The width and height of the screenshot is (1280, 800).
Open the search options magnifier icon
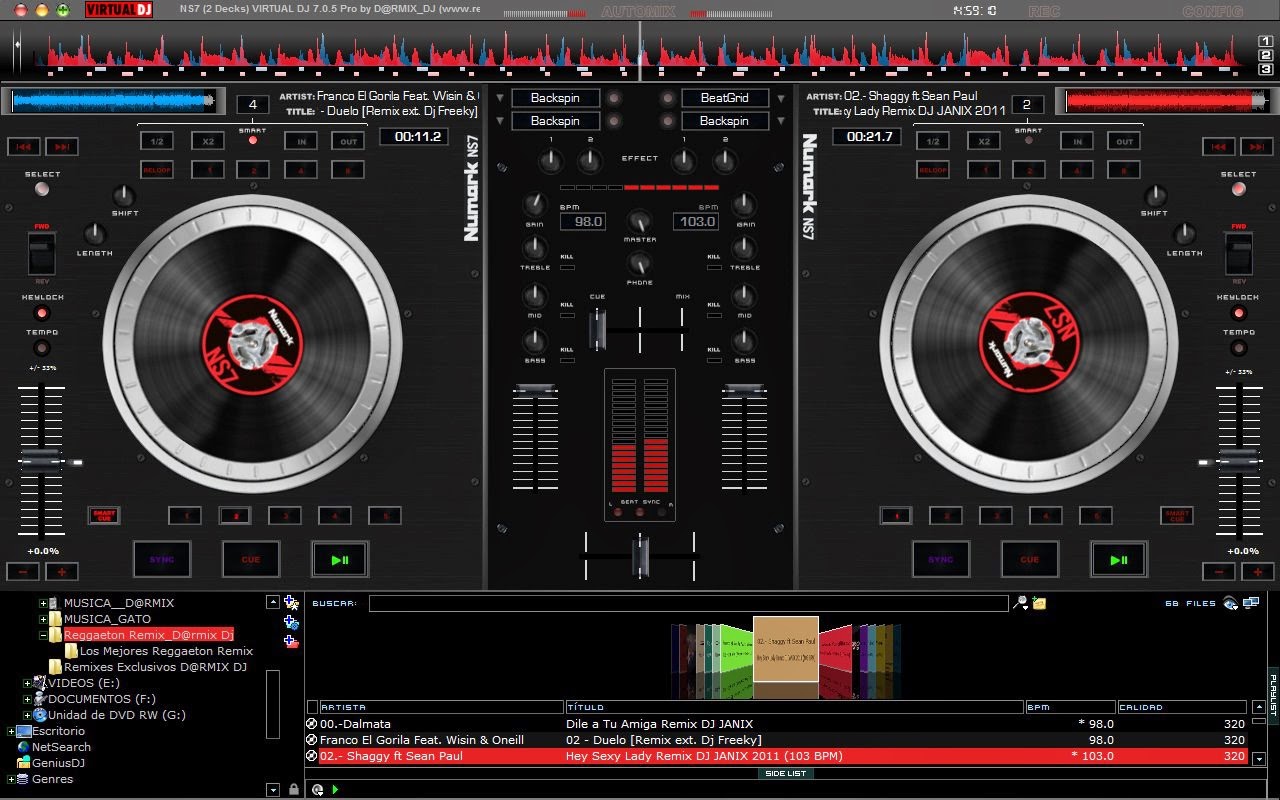[x=1020, y=603]
